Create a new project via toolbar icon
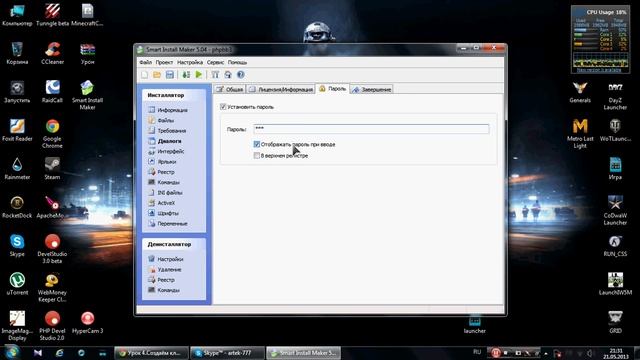Image resolution: width=640 pixels, height=360 pixels. [144, 75]
